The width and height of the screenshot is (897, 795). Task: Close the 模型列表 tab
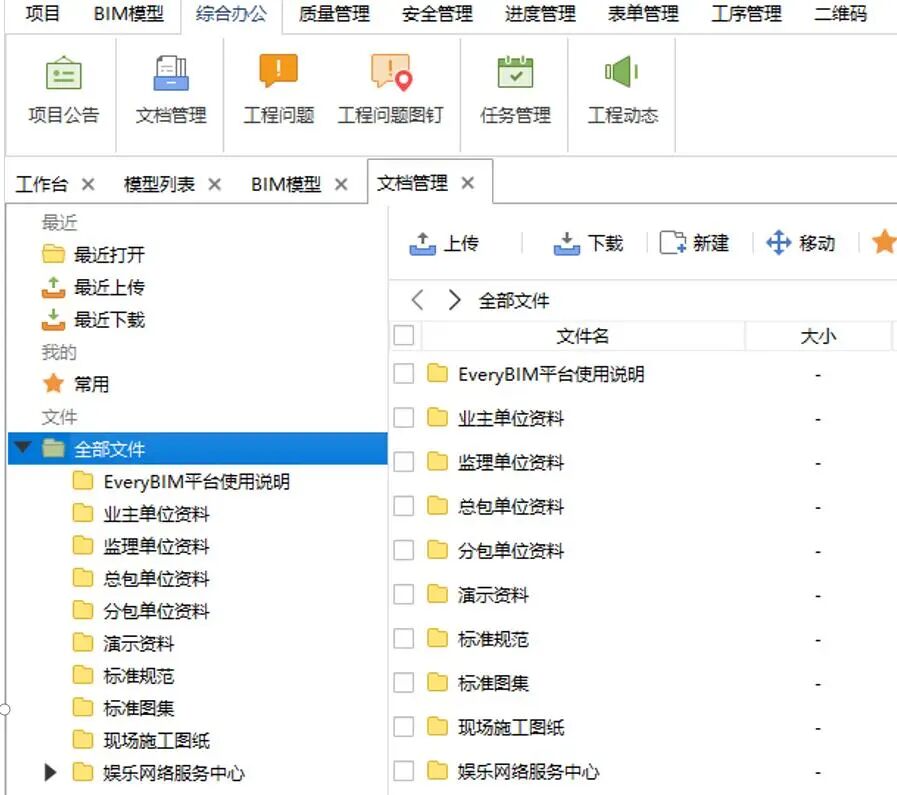pos(213,183)
